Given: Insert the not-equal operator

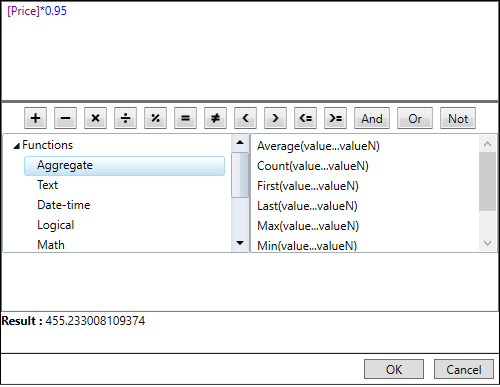Looking at the screenshot, I should (215, 118).
